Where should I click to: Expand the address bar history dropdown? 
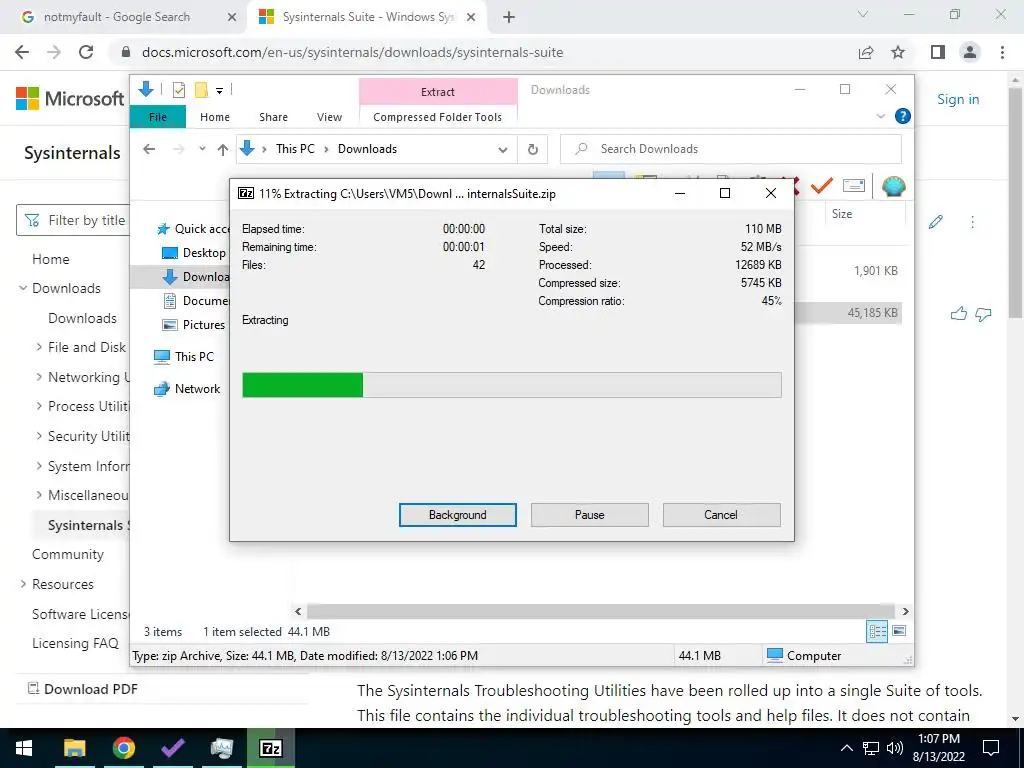tap(502, 150)
